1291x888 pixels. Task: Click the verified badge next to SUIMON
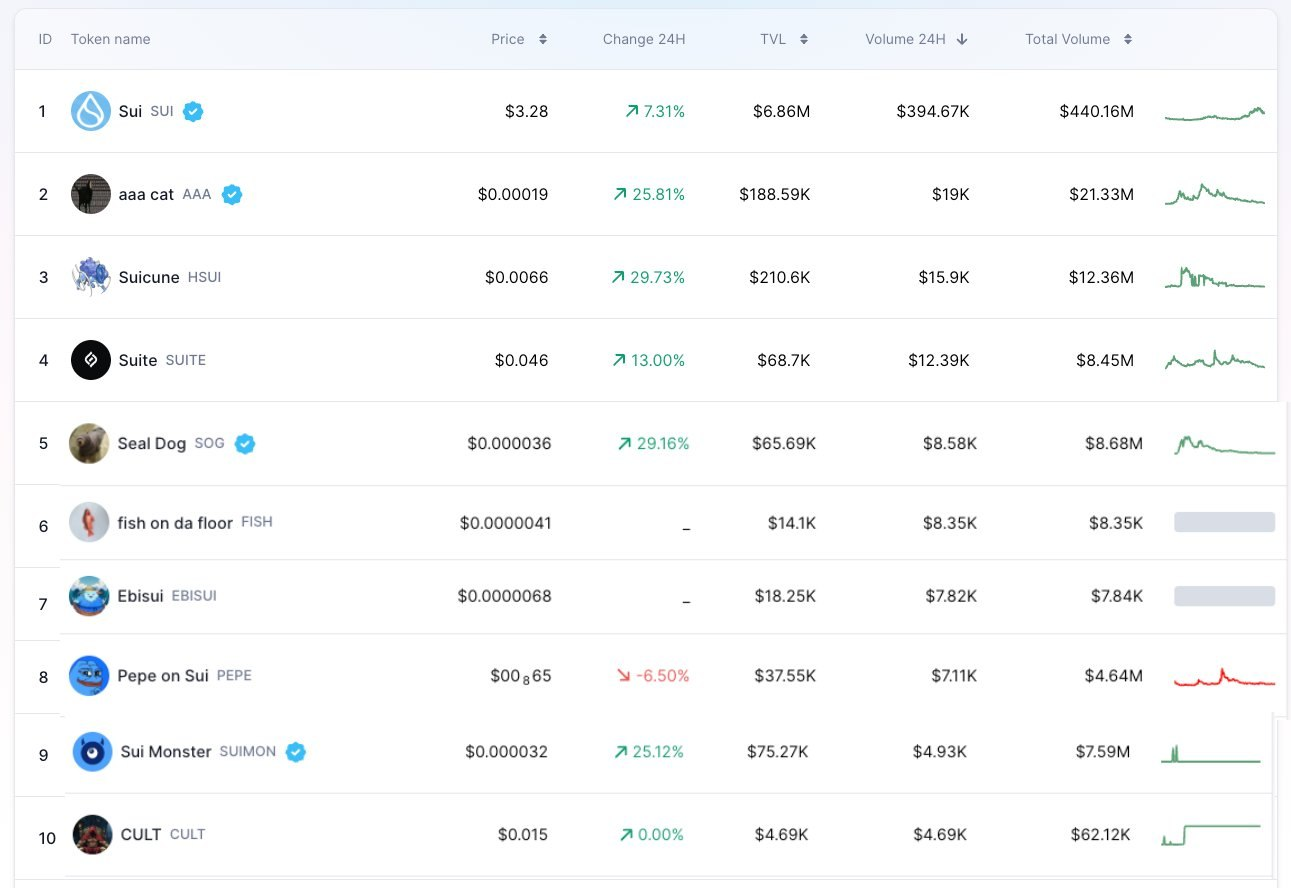pyautogui.click(x=296, y=752)
